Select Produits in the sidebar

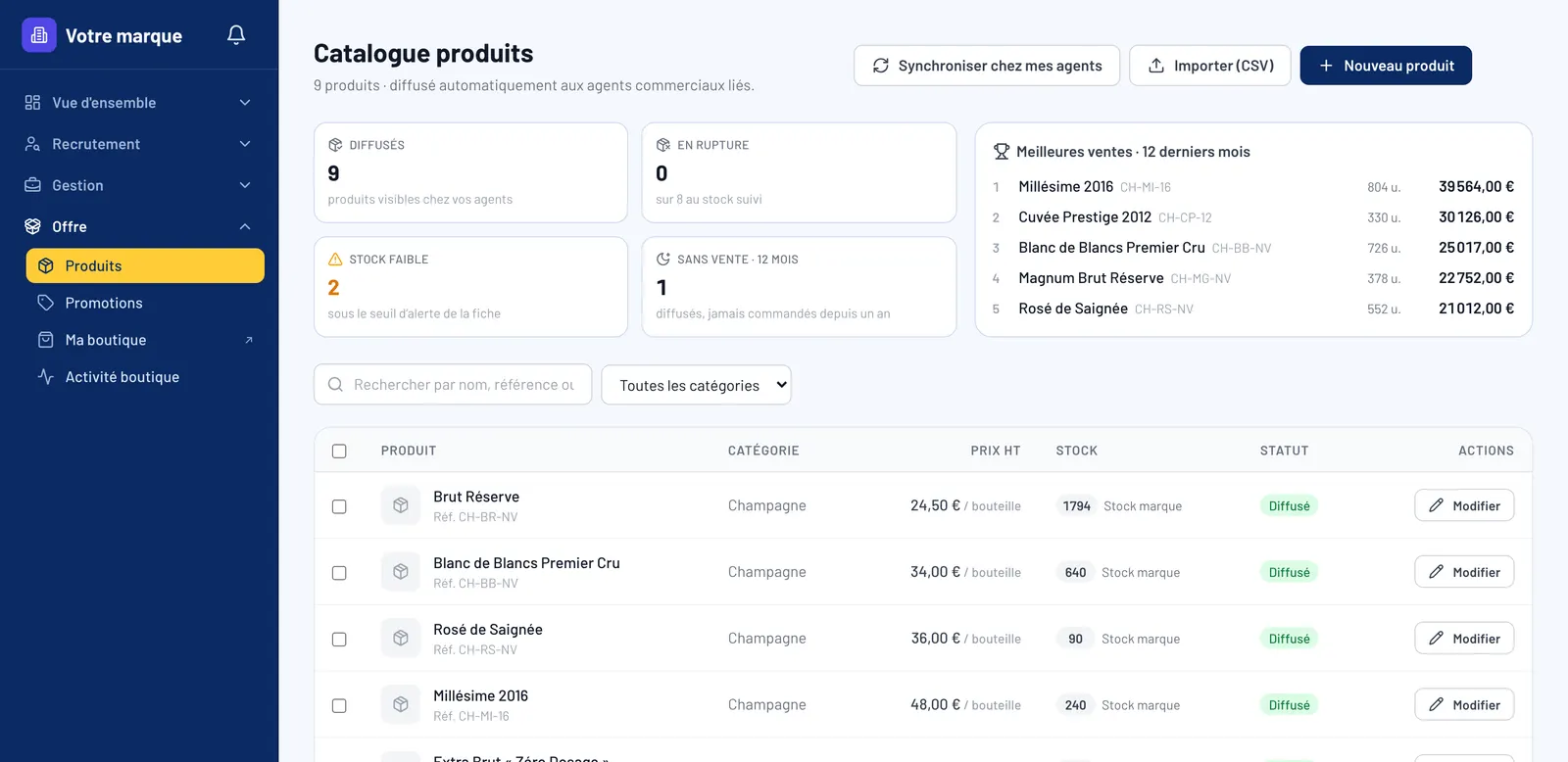point(145,265)
